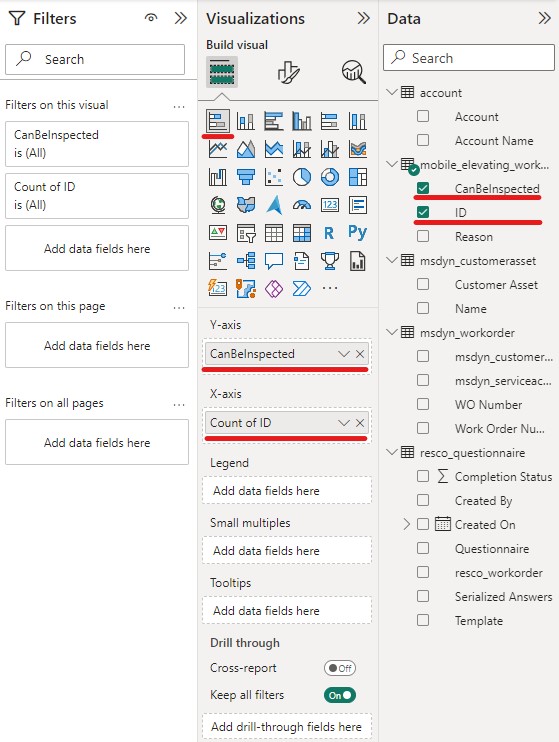Open Filters on this visual options menu
The image size is (559, 742).
click(179, 106)
